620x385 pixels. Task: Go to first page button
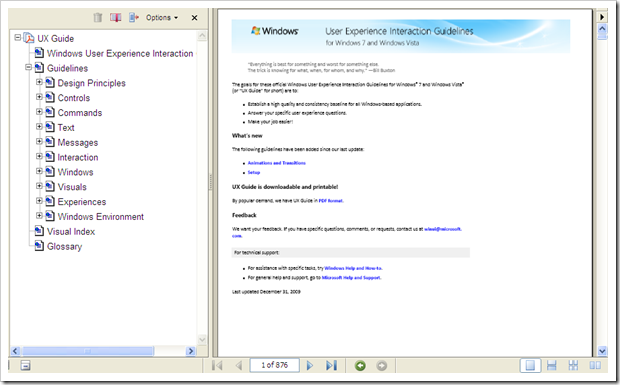click(x=217, y=366)
